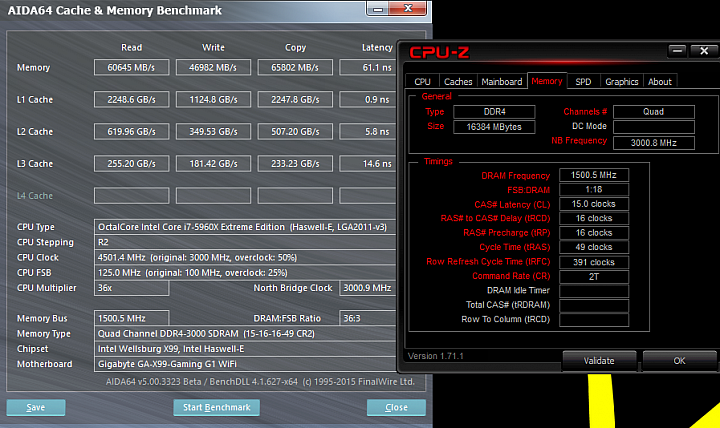Click the Version 1.71.1 text in CPU-Z
Viewport: 720px width, 428px height.
tap(436, 356)
